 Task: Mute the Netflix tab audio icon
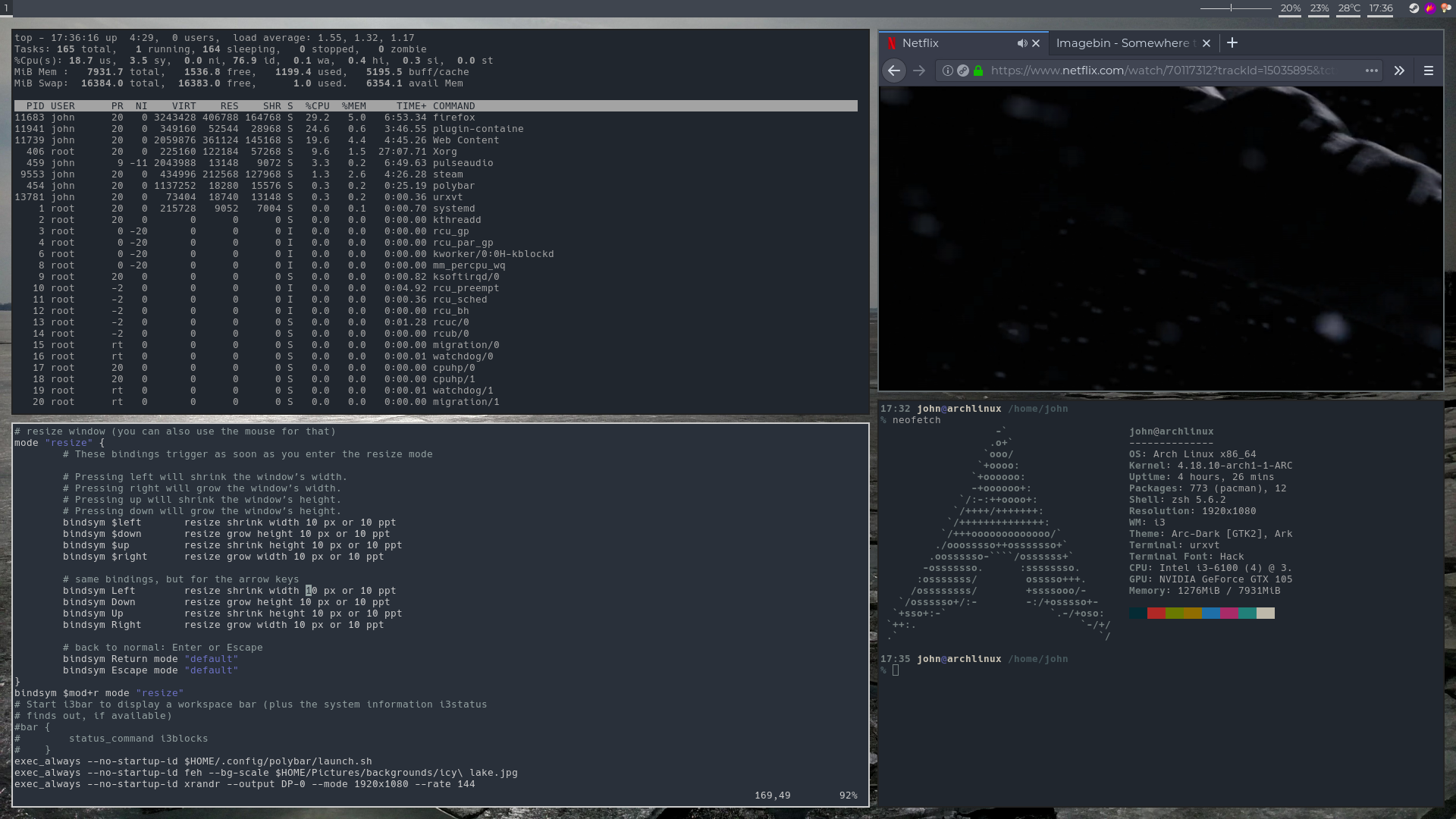coord(1021,43)
